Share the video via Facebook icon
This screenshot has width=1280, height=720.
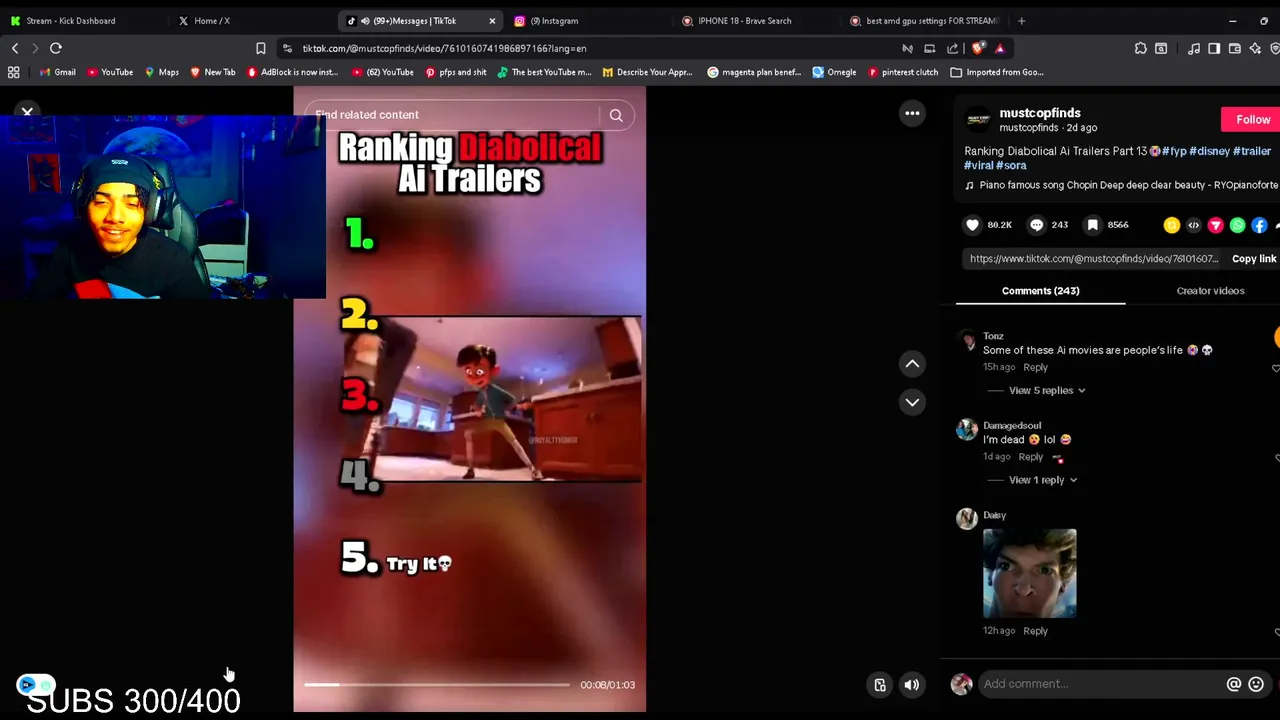click(1260, 225)
